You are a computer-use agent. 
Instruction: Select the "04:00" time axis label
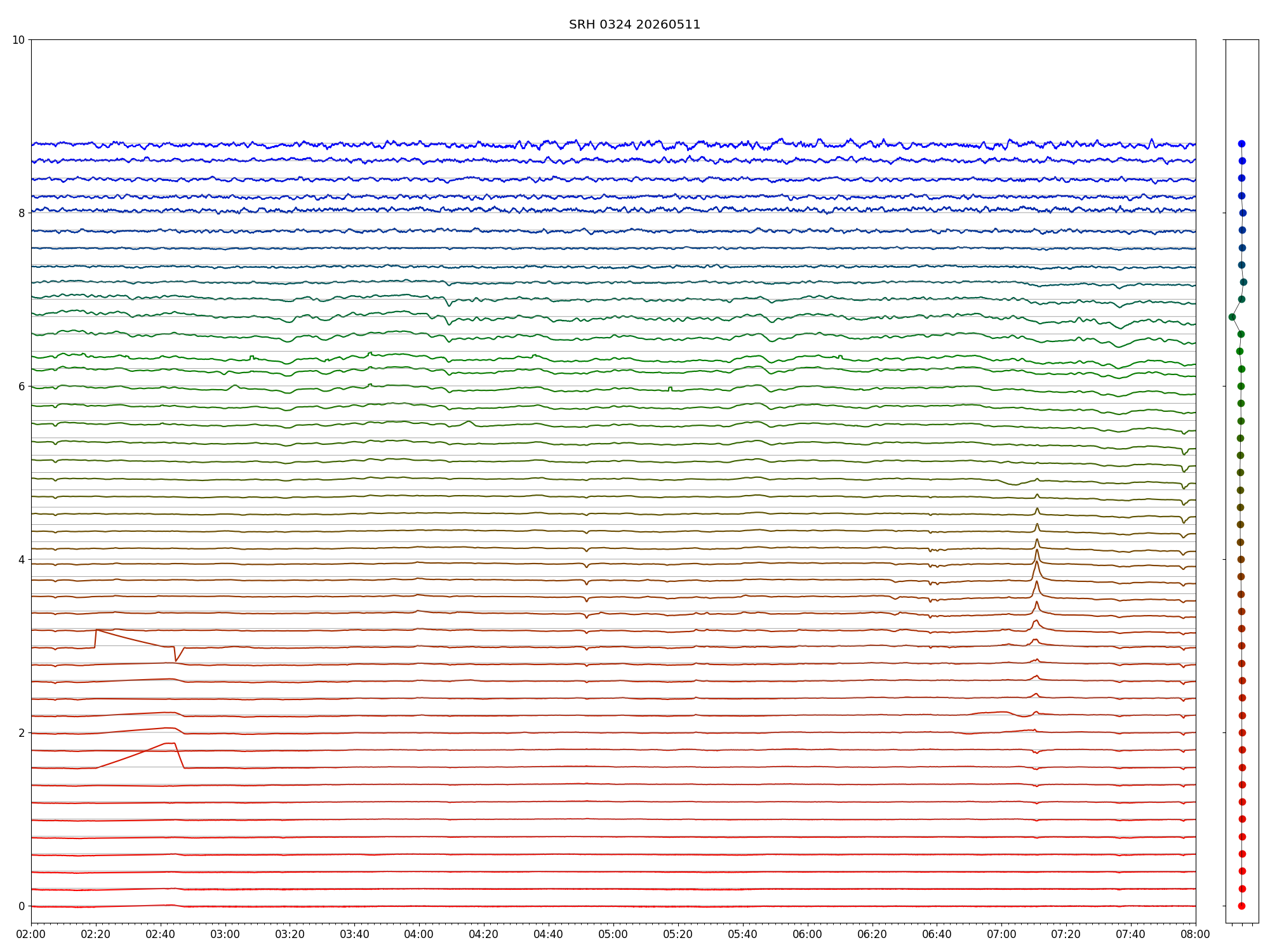click(x=419, y=935)
